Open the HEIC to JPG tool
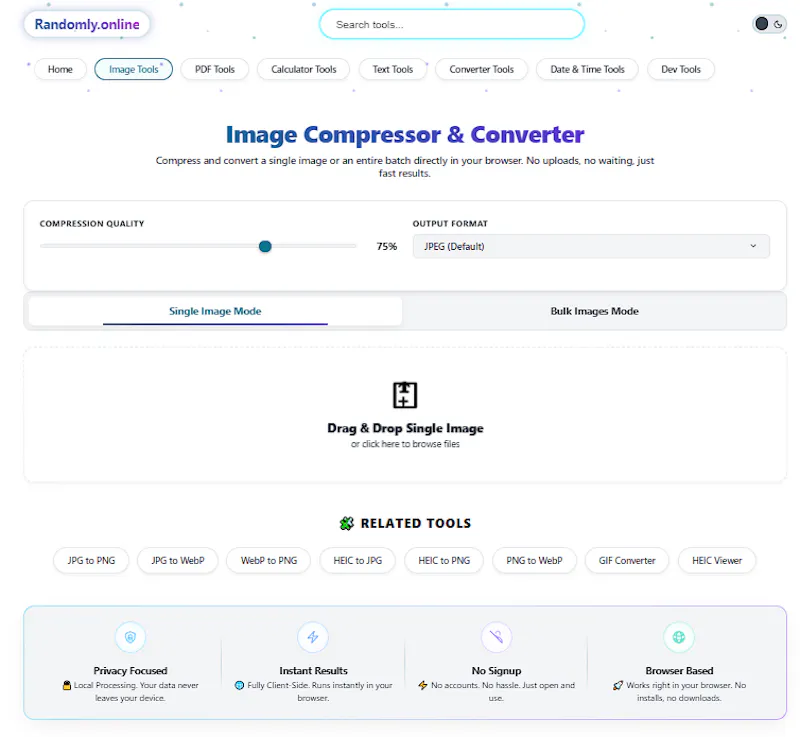Image resolution: width=800 pixels, height=737 pixels. tap(358, 561)
